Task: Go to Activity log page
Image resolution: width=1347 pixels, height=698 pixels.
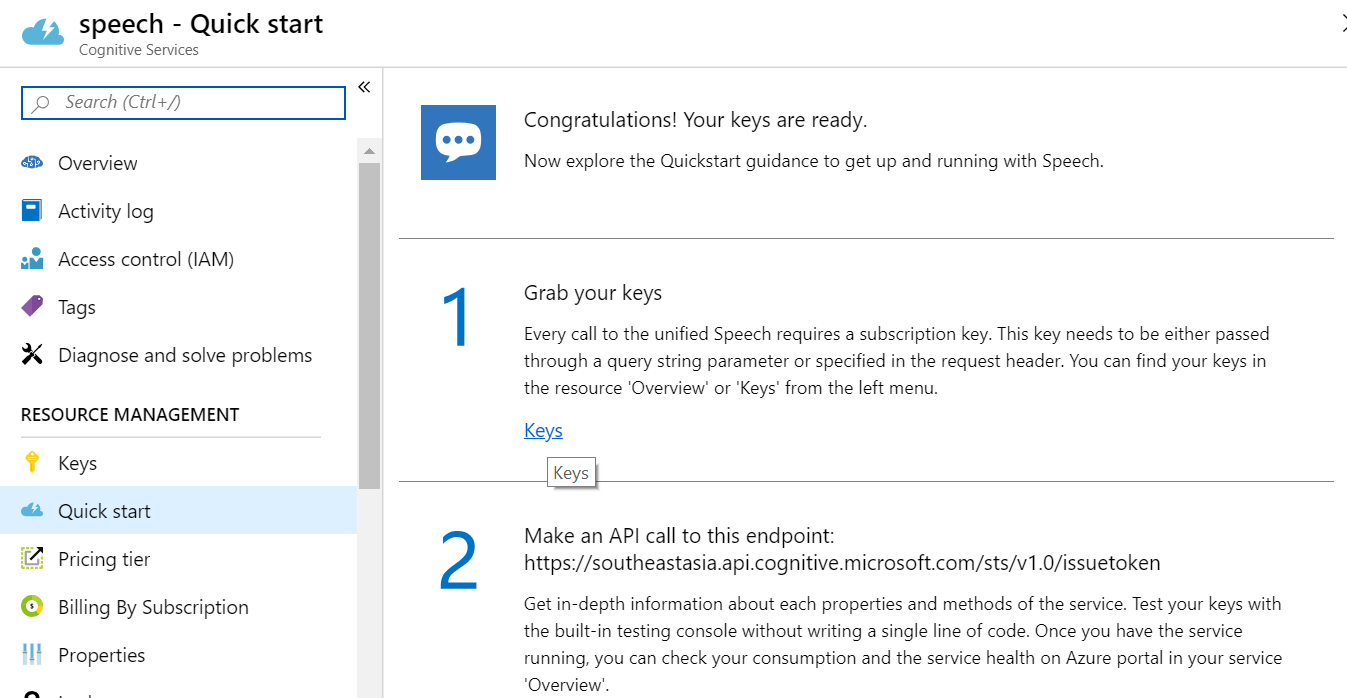Action: pos(105,211)
